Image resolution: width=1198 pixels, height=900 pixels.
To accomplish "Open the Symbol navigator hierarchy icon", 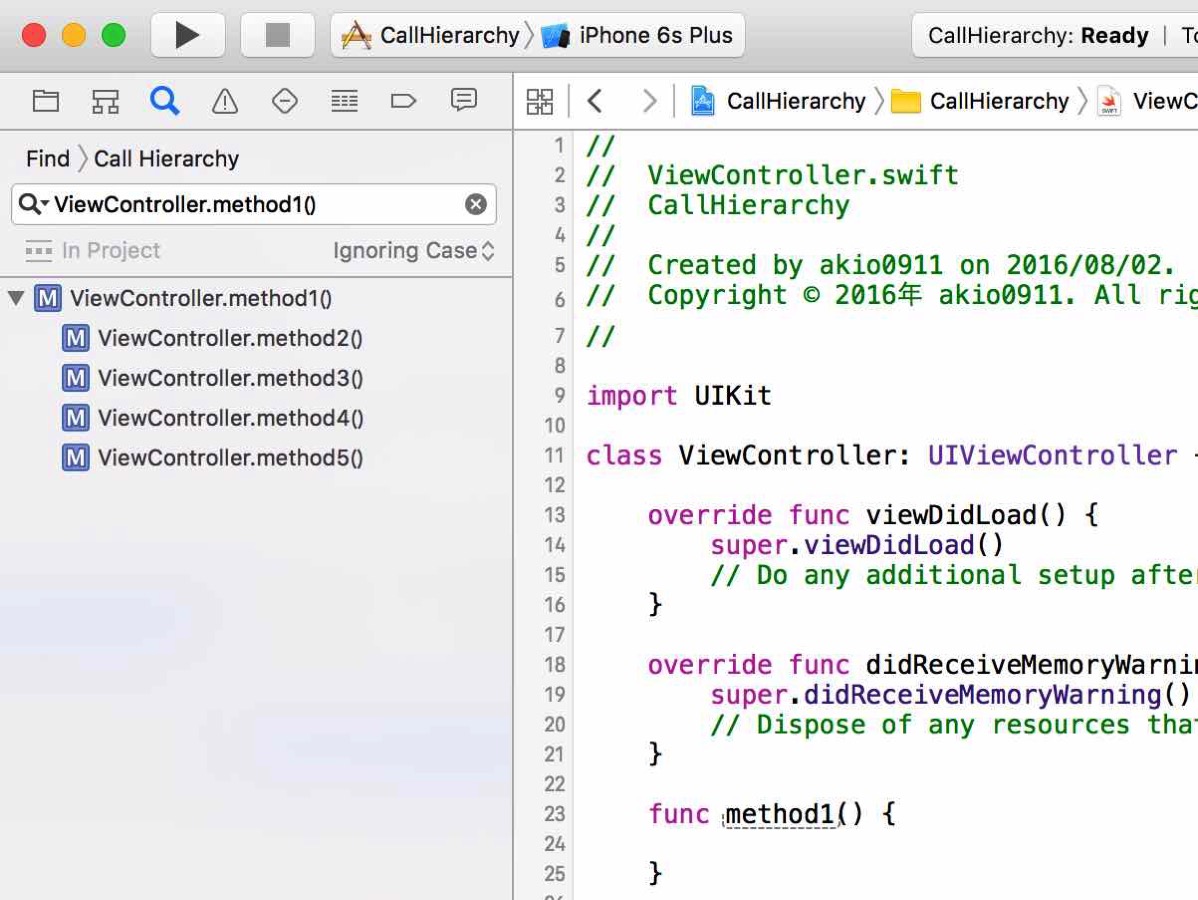I will [105, 101].
